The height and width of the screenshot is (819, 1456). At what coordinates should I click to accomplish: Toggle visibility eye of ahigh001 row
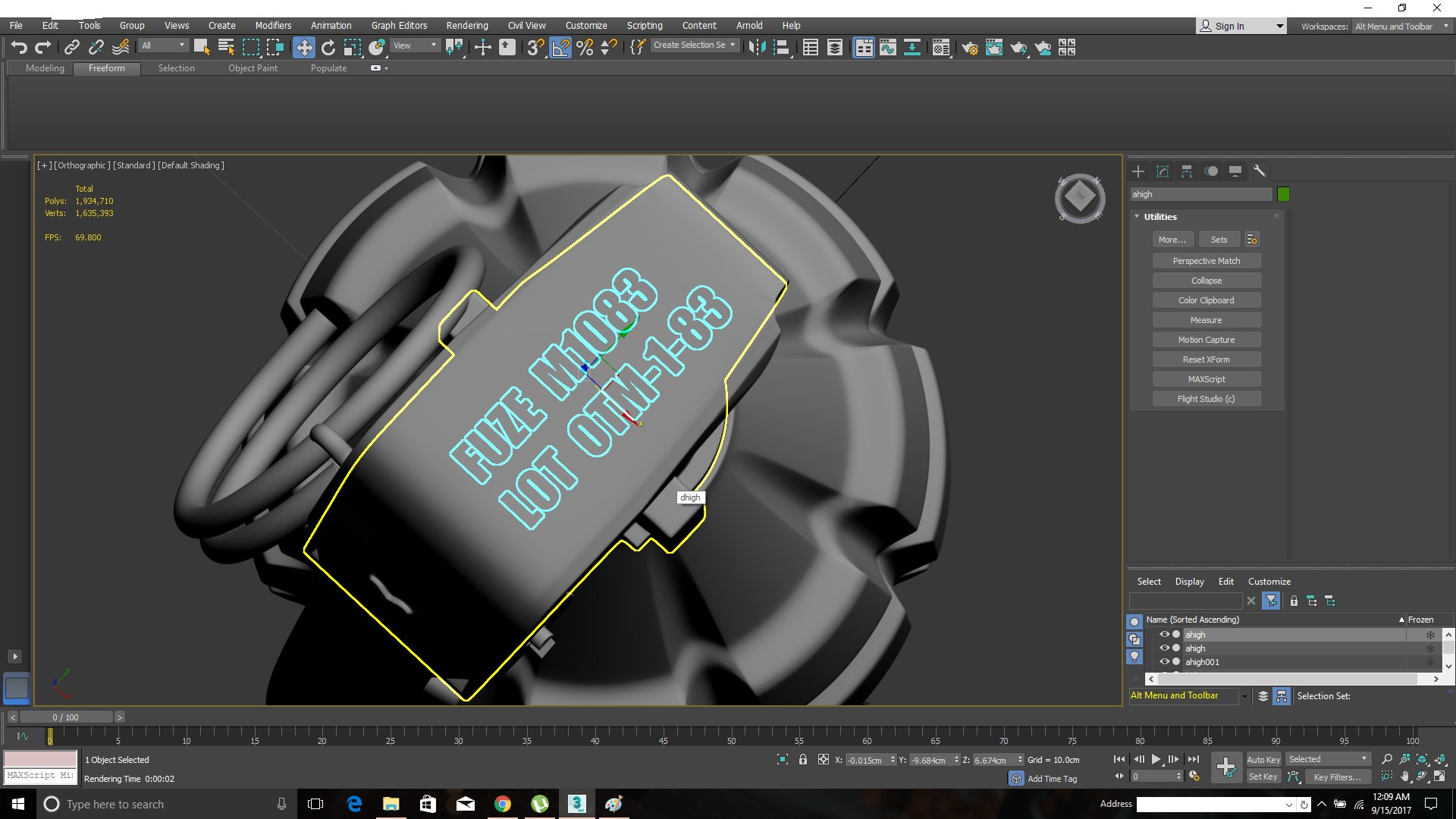point(1164,661)
